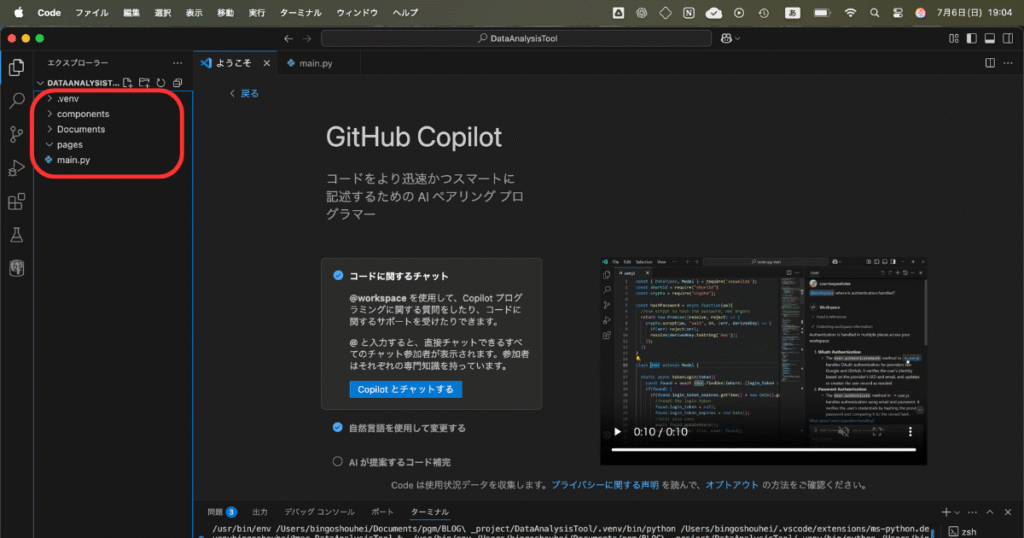Go back with the left arrow in title bar
1024x538 pixels.
coord(289,39)
